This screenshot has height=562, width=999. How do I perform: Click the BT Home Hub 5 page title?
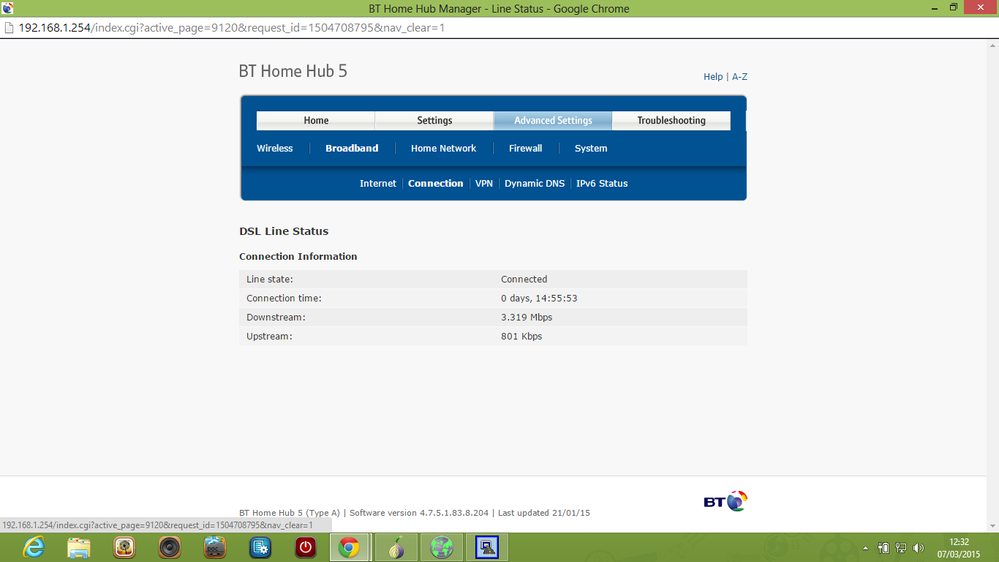pyautogui.click(x=293, y=71)
